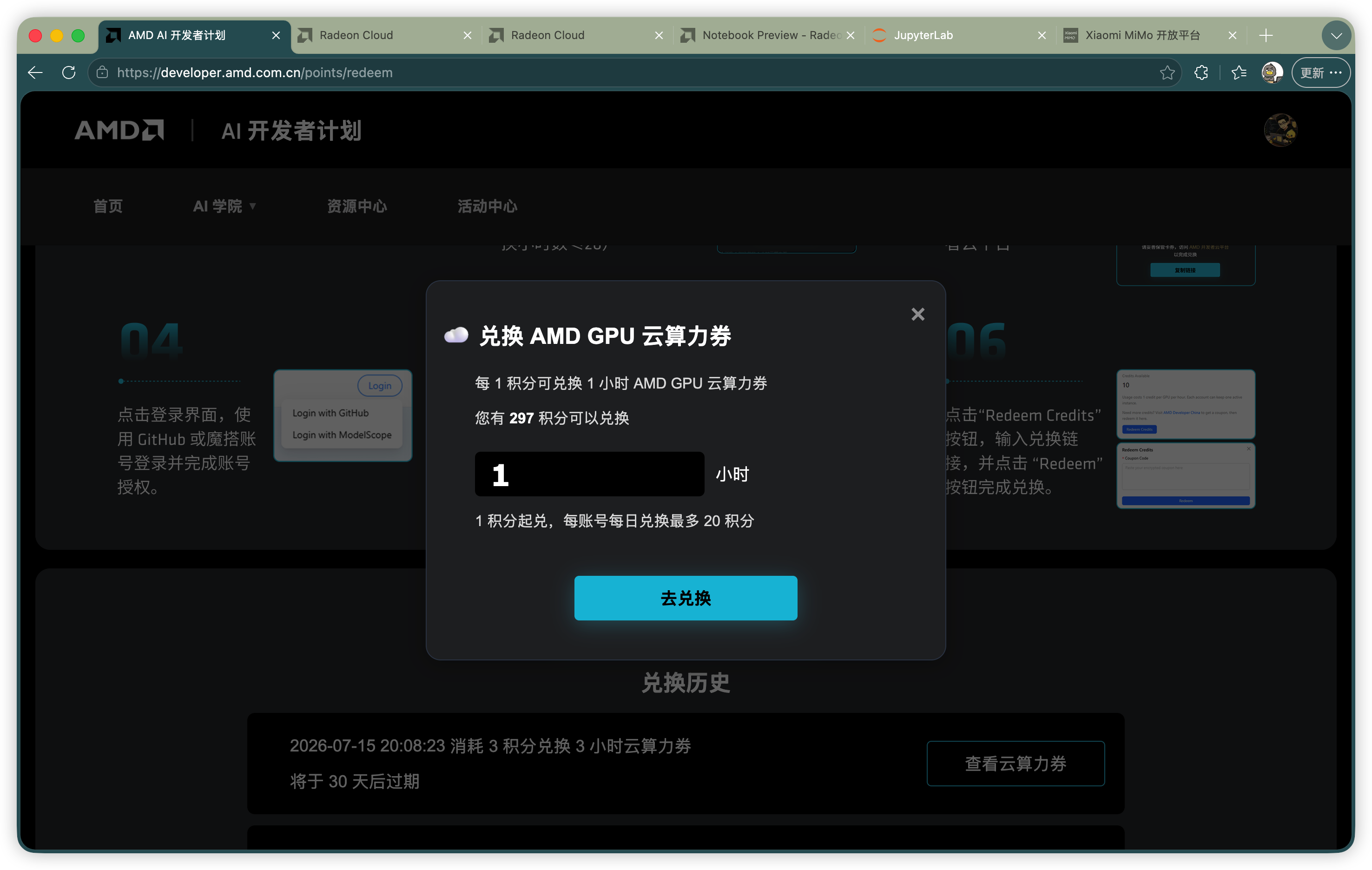The height and width of the screenshot is (870, 1372).
Task: Reload the page with refresh icon
Action: (x=69, y=72)
